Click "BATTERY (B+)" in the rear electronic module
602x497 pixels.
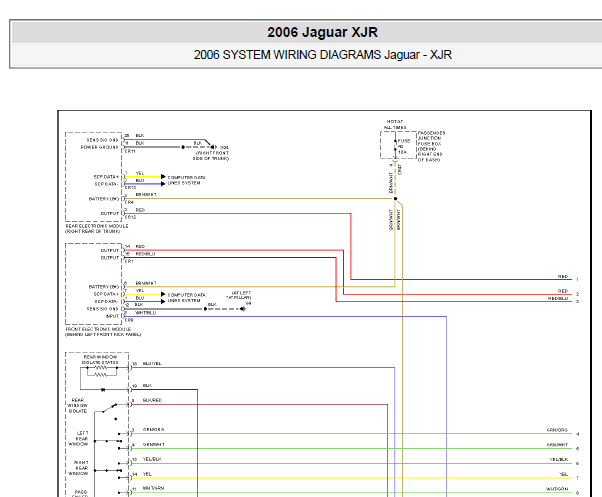[x=104, y=199]
